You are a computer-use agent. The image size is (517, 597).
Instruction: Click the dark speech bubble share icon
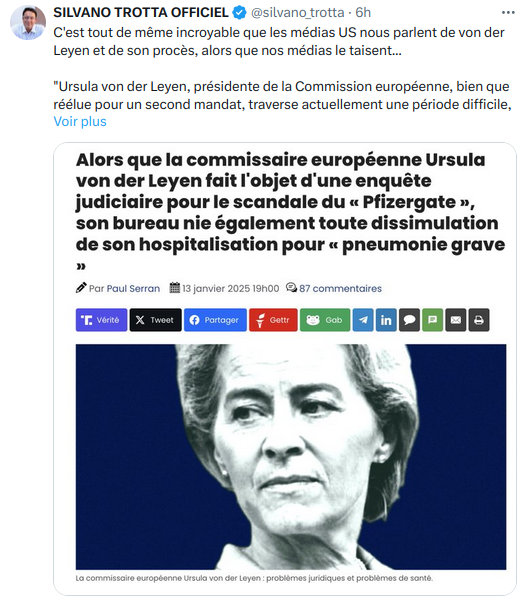pyautogui.click(x=409, y=320)
